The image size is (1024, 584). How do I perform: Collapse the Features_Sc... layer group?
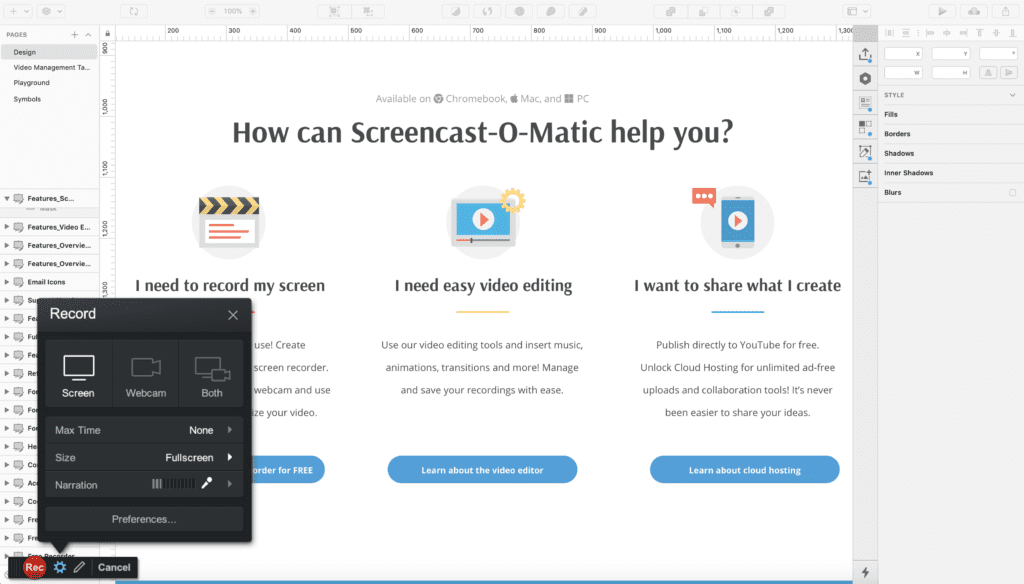coord(7,199)
